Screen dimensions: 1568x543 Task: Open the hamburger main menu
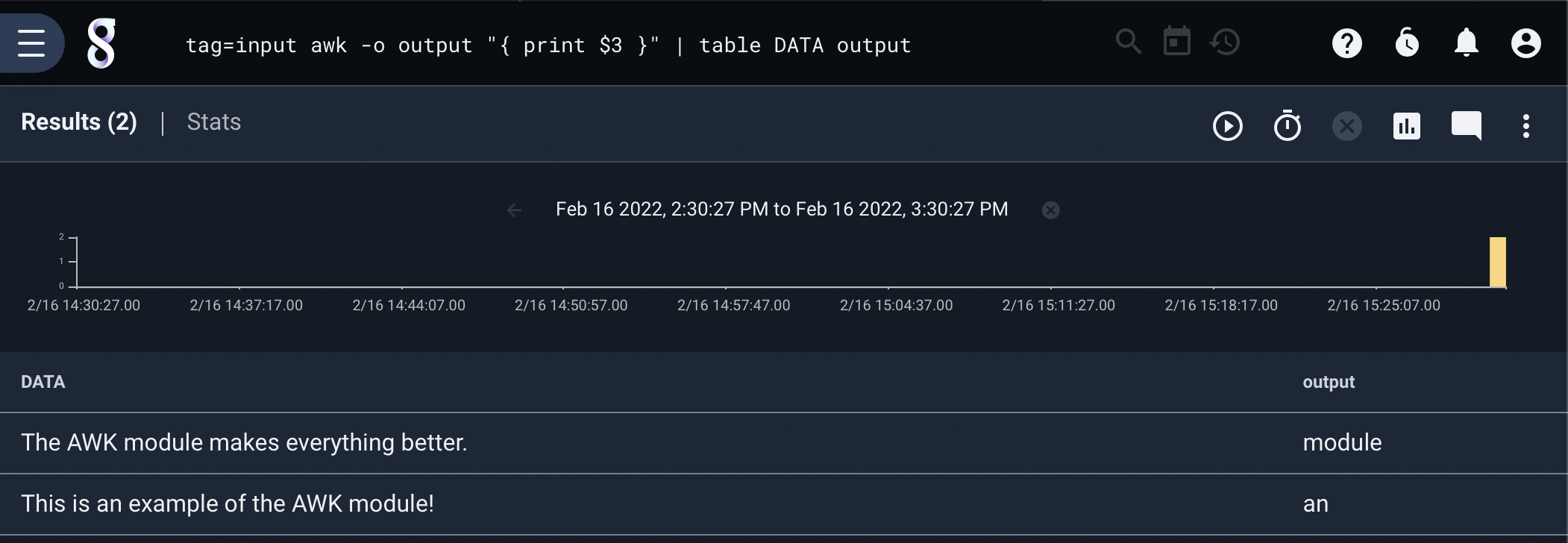pos(31,43)
